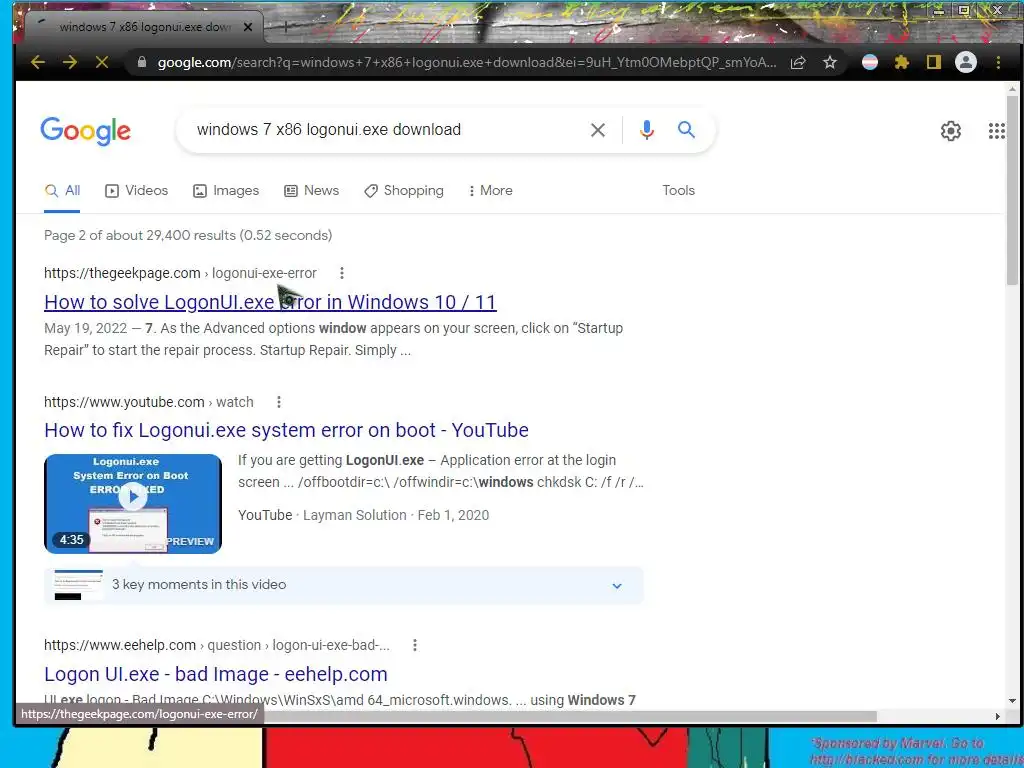Open 'How to solve LogonUI.exe error' link
Image resolution: width=1024 pixels, height=768 pixels.
tap(270, 302)
